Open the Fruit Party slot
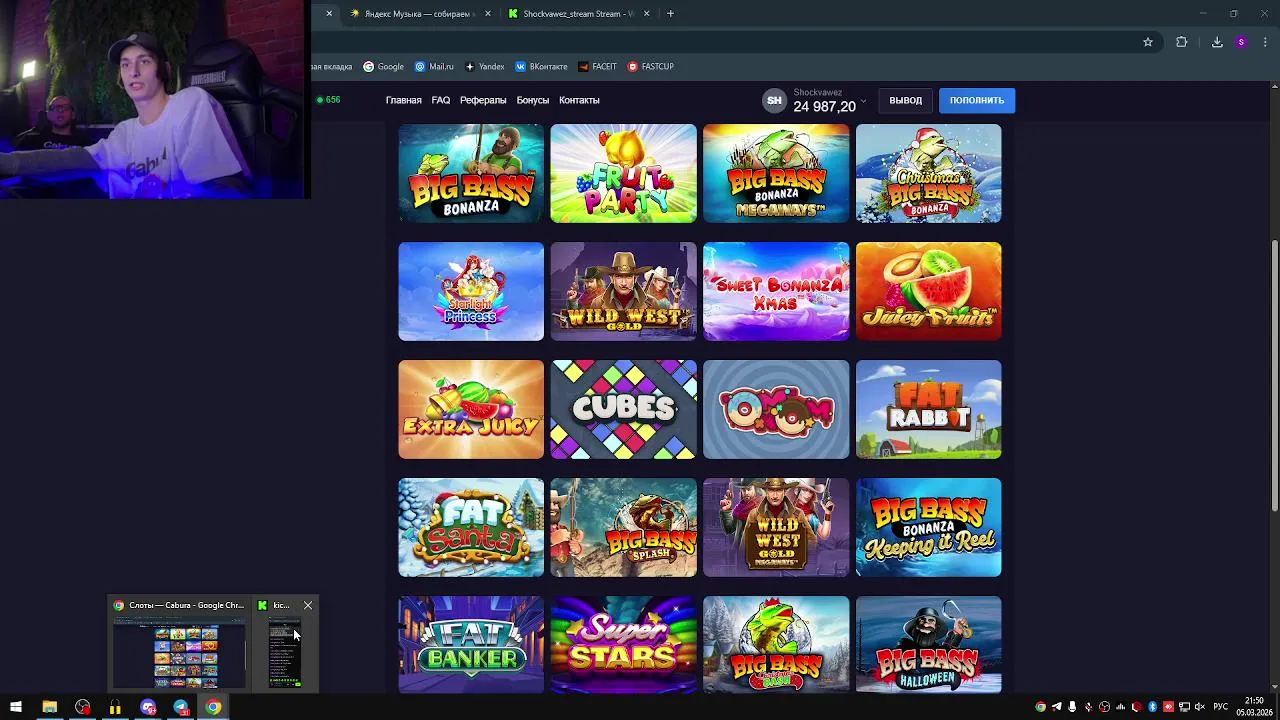Screen dimensions: 1280x720 tap(623, 173)
